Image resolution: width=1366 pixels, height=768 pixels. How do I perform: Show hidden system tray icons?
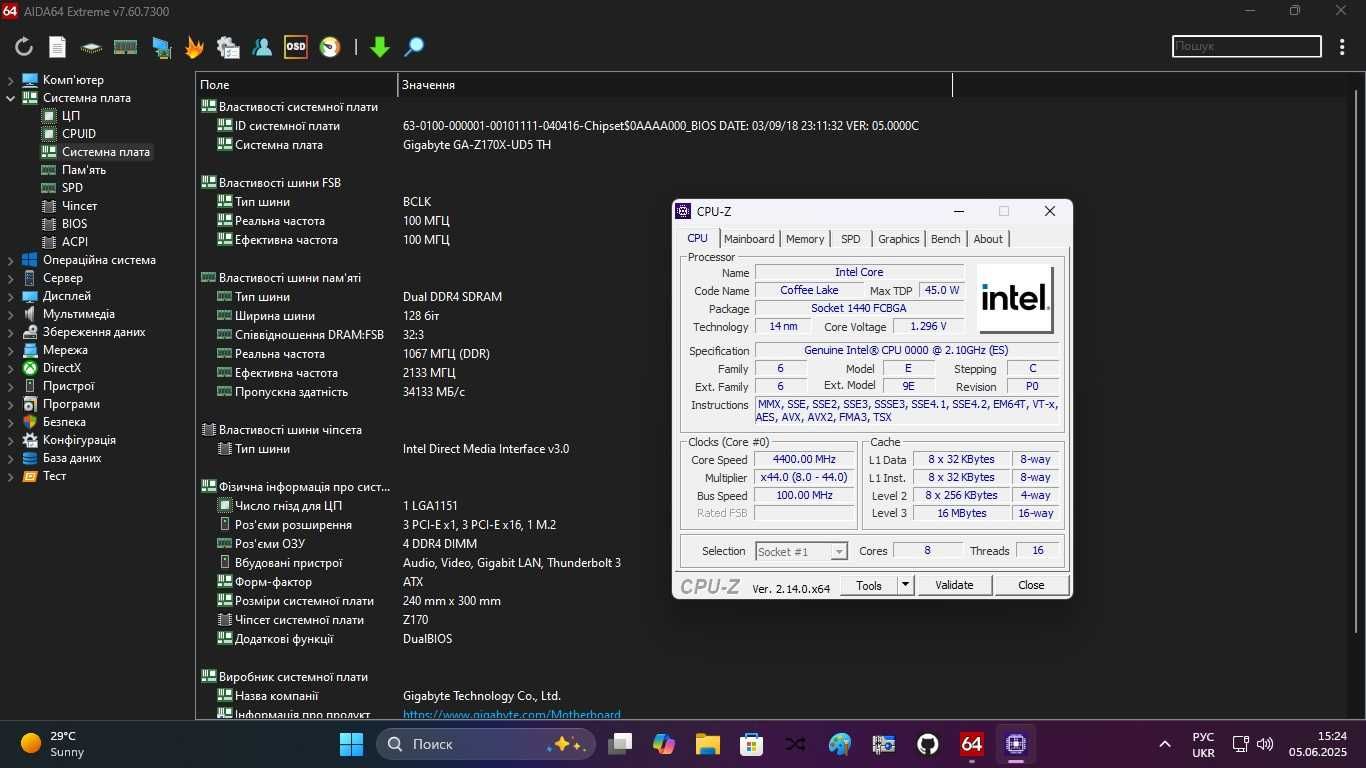(1165, 744)
